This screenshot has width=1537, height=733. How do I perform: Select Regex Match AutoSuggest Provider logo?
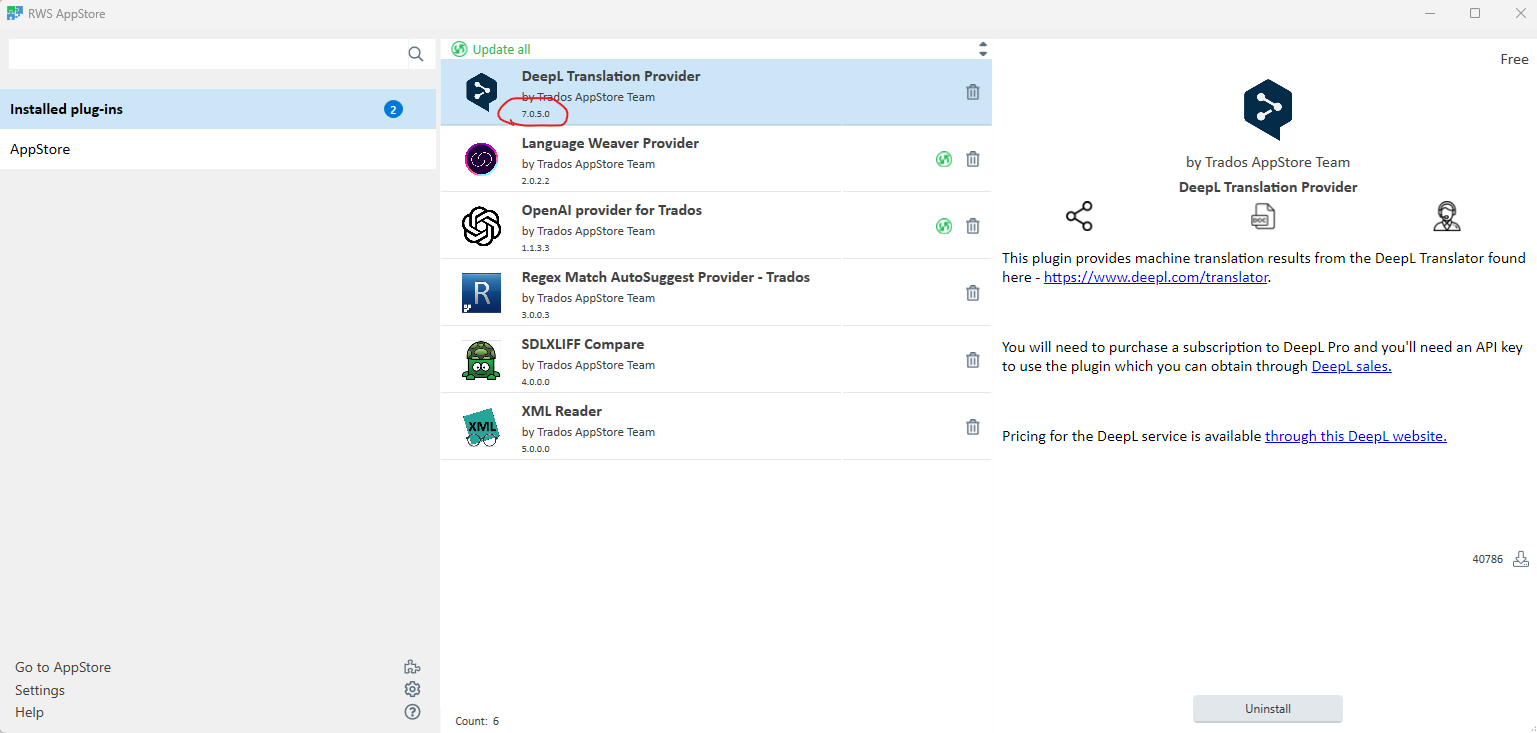pos(481,293)
